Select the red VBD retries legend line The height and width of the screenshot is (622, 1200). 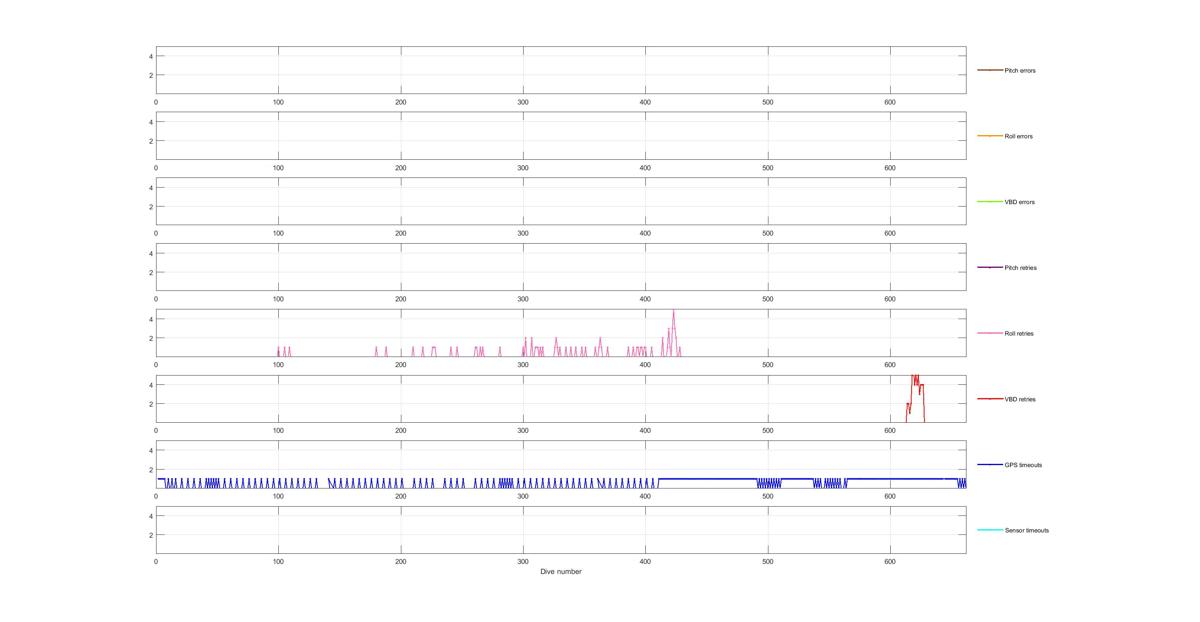pyautogui.click(x=990, y=399)
